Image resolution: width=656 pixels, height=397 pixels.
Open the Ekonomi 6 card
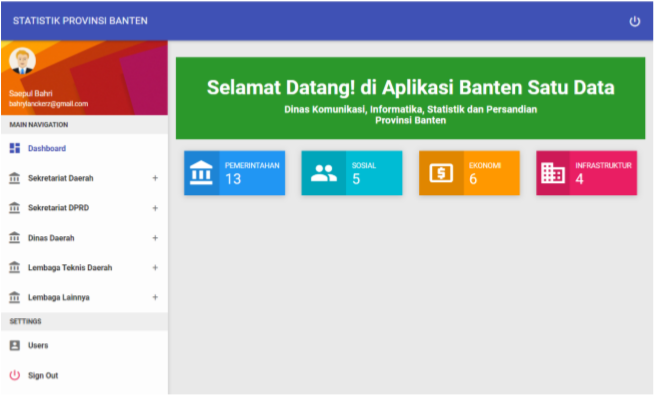[x=469, y=173]
